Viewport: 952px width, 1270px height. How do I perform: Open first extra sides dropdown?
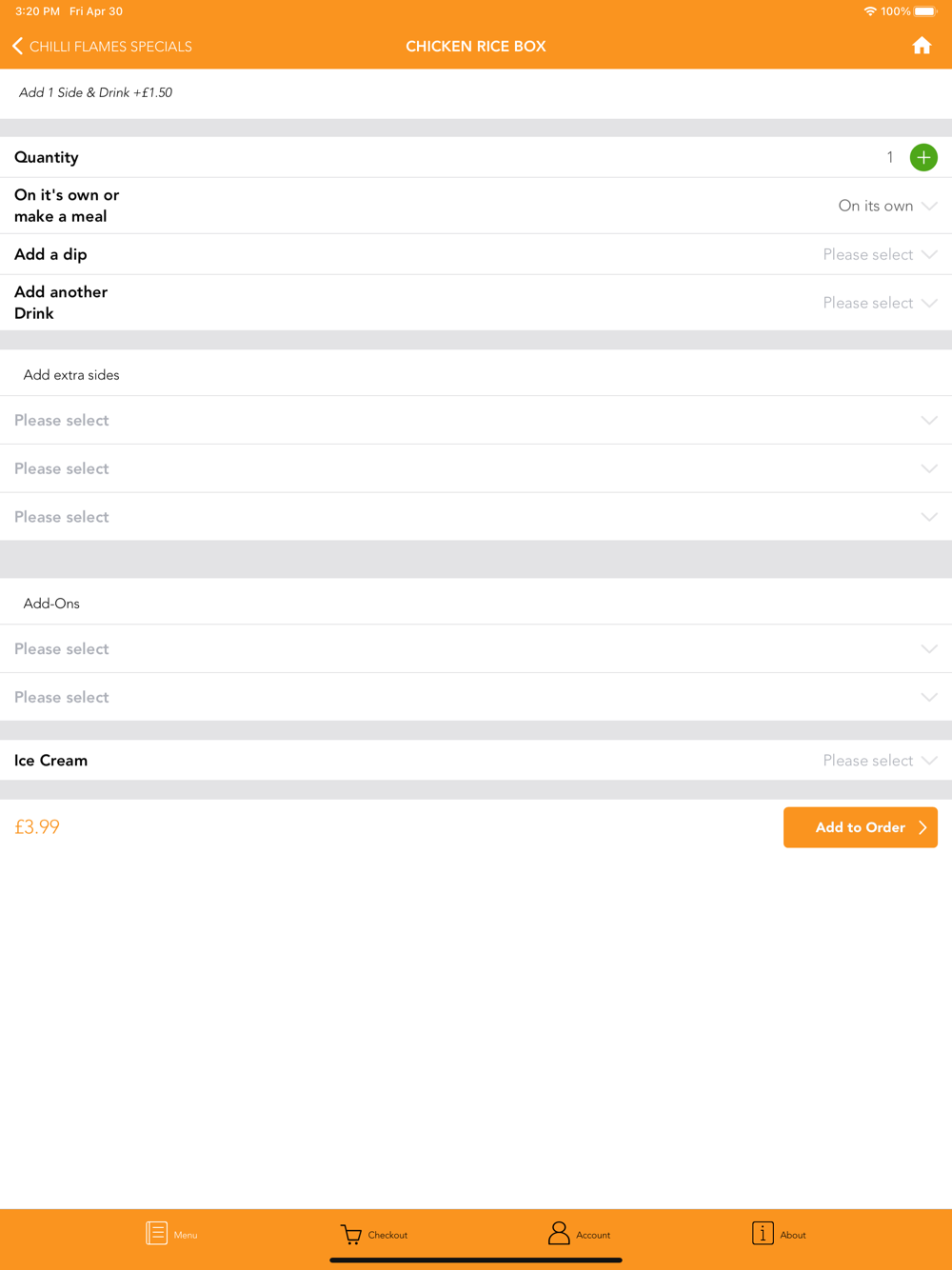click(x=476, y=420)
